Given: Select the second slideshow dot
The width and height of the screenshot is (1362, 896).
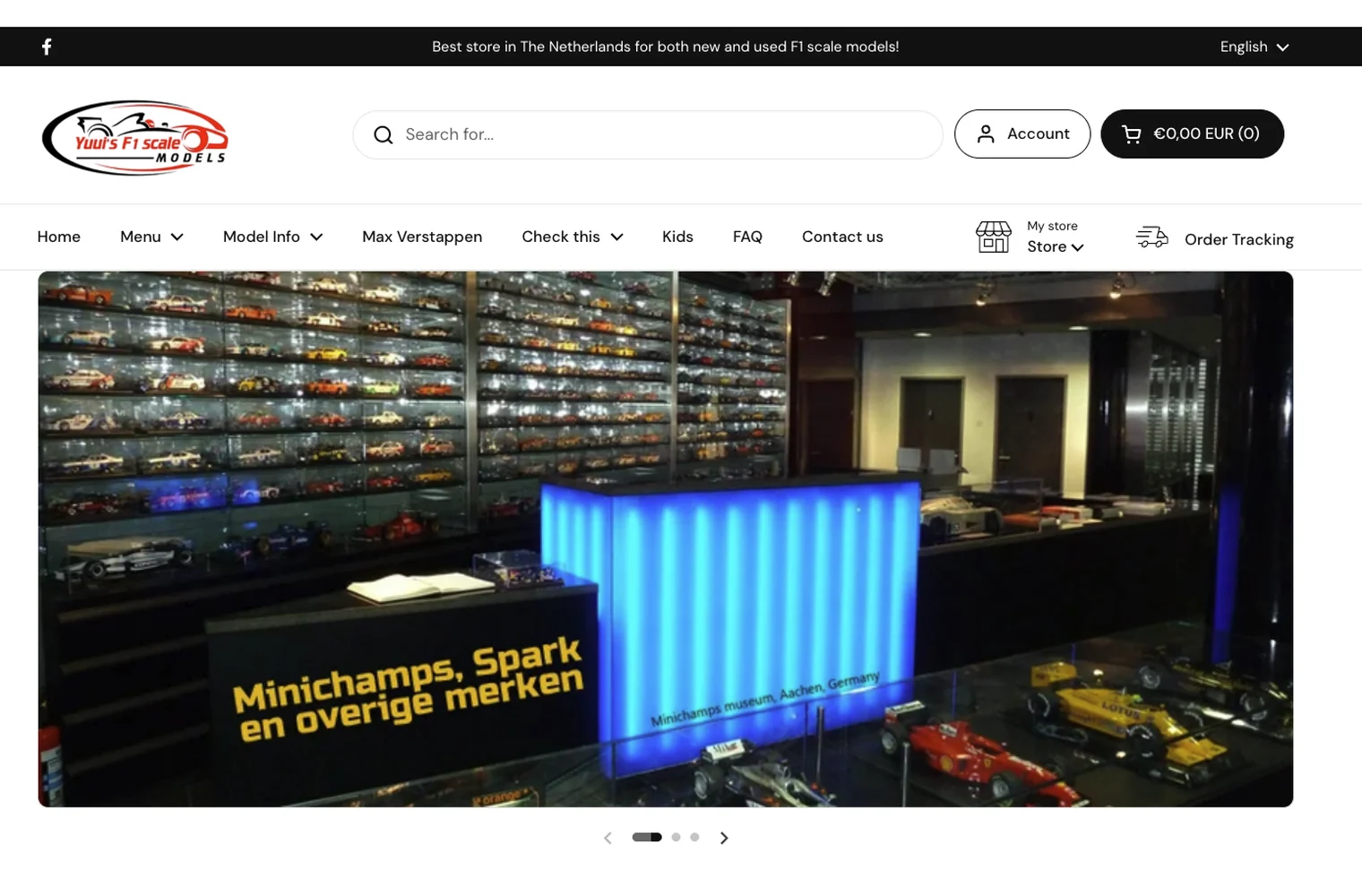Looking at the screenshot, I should pyautogui.click(x=676, y=837).
